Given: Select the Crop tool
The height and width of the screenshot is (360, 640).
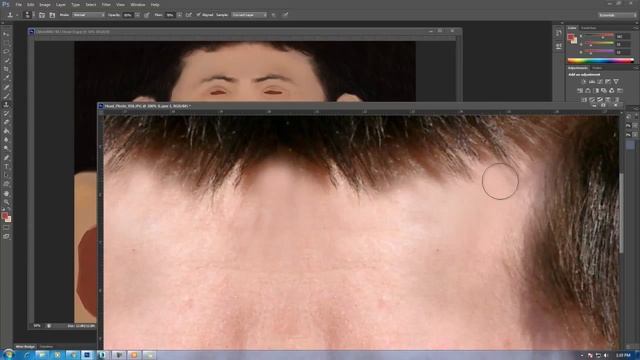Looking at the screenshot, I should tap(6, 69).
